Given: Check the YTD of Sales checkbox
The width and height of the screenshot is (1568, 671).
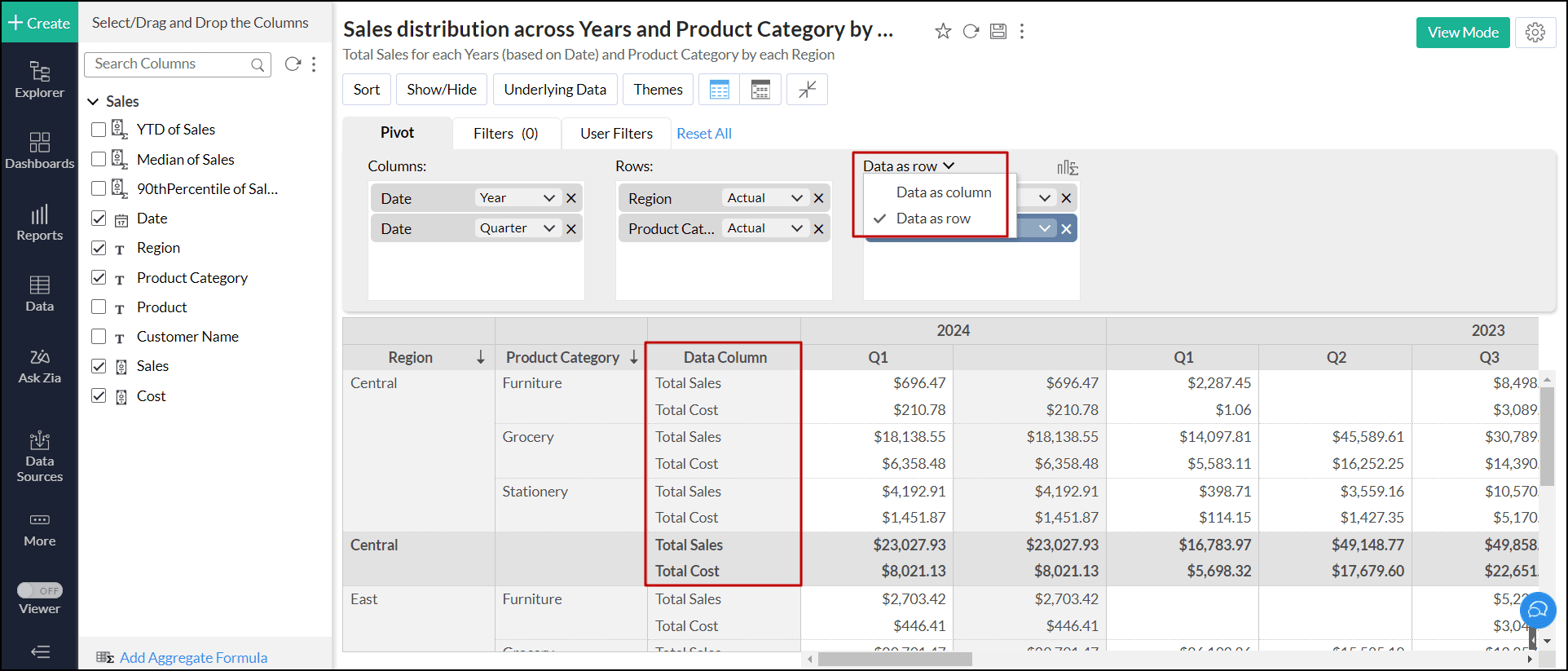Looking at the screenshot, I should tap(99, 130).
